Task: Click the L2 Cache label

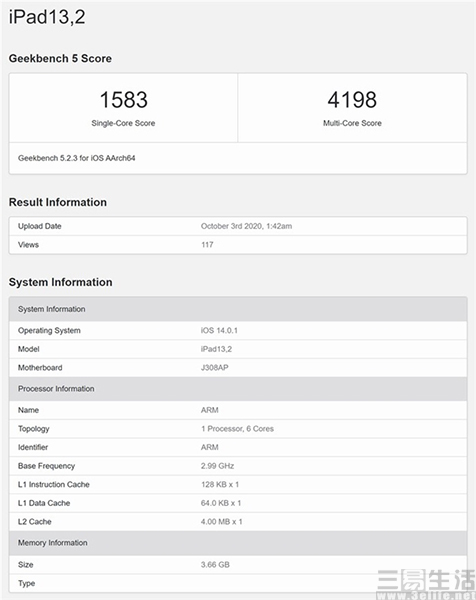Action: [34, 522]
